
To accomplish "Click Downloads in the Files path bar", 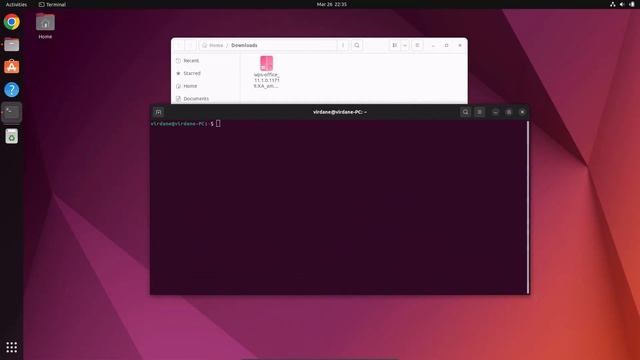I will pyautogui.click(x=244, y=45).
